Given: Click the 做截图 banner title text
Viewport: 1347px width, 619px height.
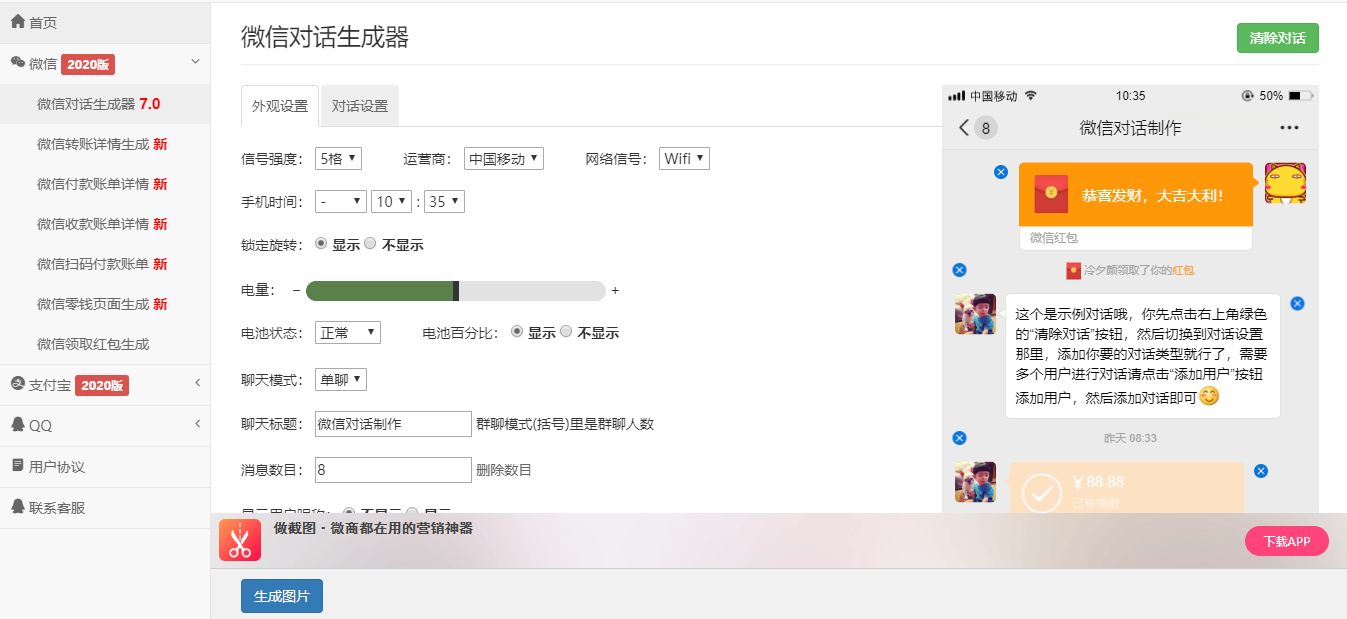Looking at the screenshot, I should [373, 528].
